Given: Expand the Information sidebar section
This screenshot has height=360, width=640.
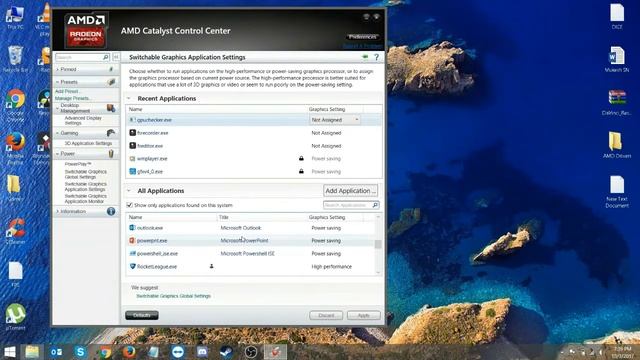Looking at the screenshot, I should pos(57,211).
